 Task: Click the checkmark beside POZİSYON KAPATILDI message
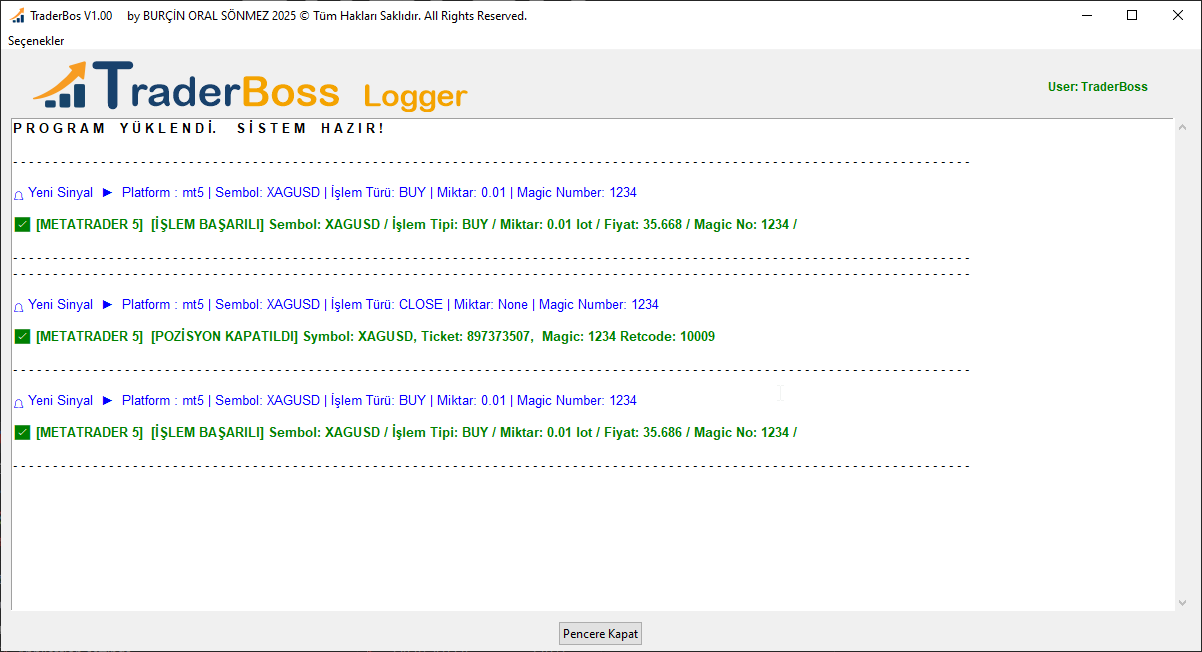[21, 336]
